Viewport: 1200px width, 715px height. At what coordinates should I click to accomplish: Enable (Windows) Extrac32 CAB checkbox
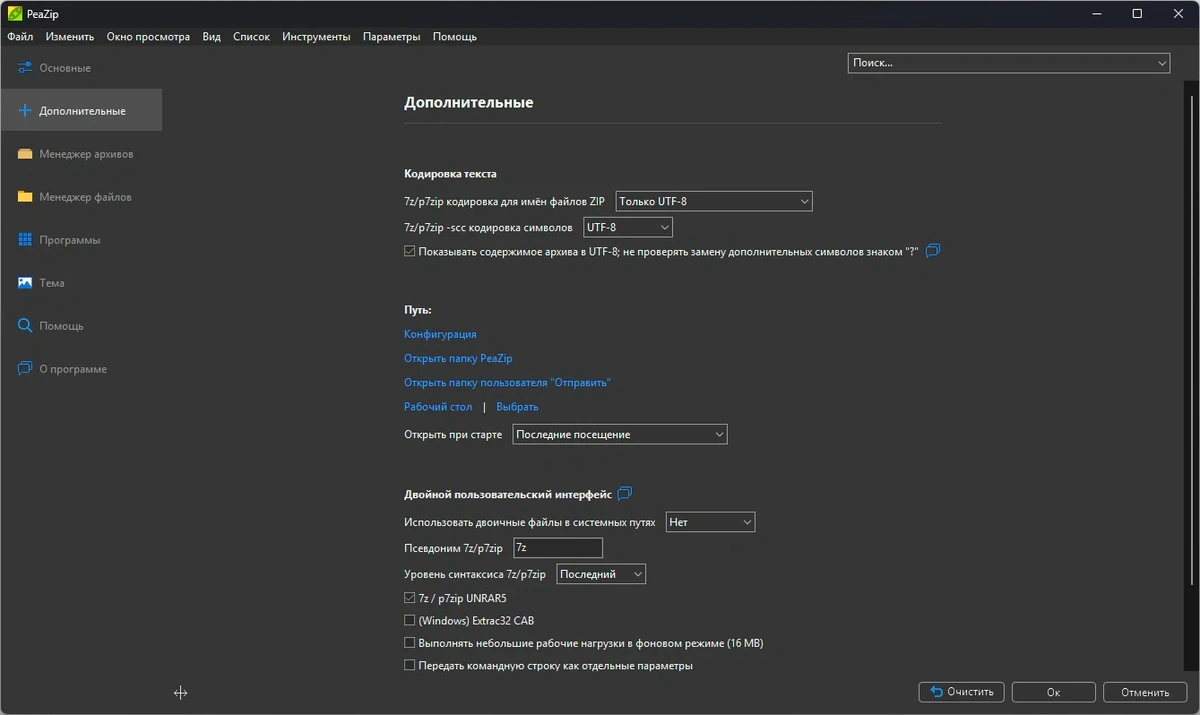(409, 621)
